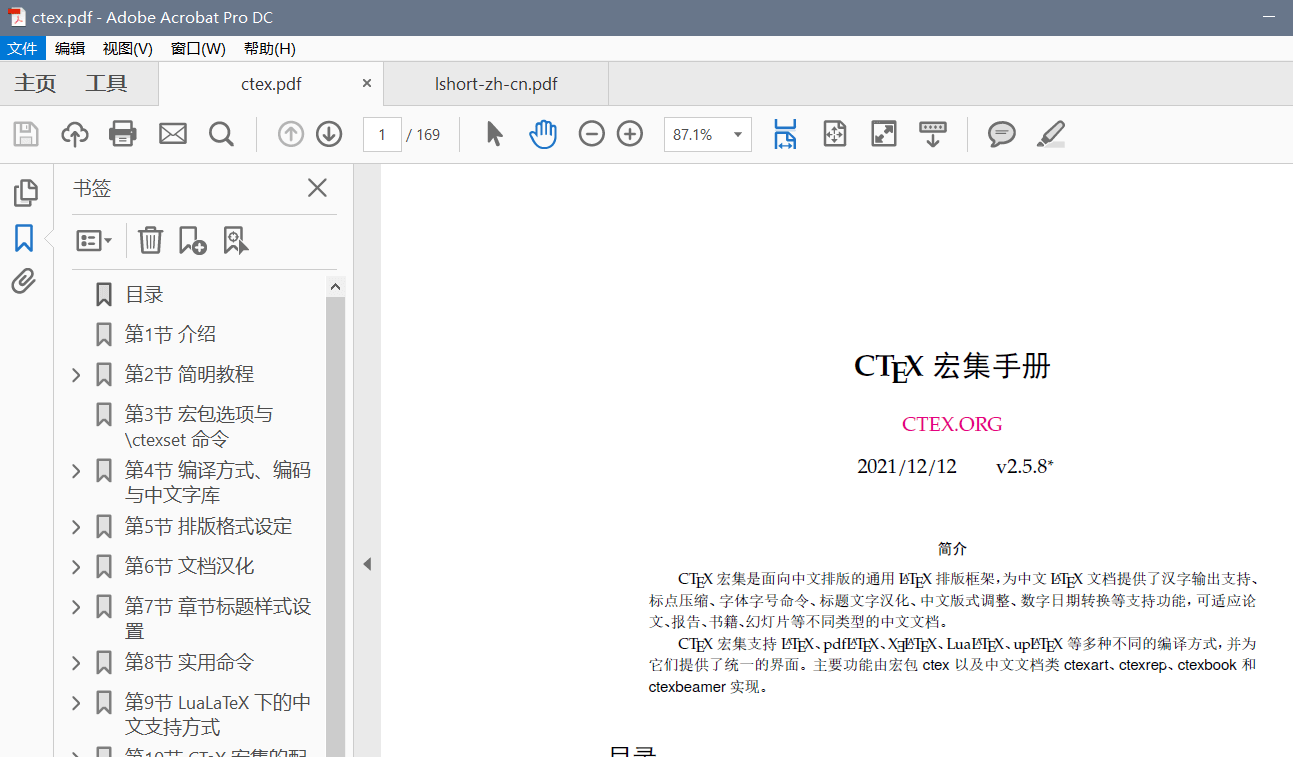The width and height of the screenshot is (1293, 757).
Task: Click the Save file icon
Action: pyautogui.click(x=25, y=134)
